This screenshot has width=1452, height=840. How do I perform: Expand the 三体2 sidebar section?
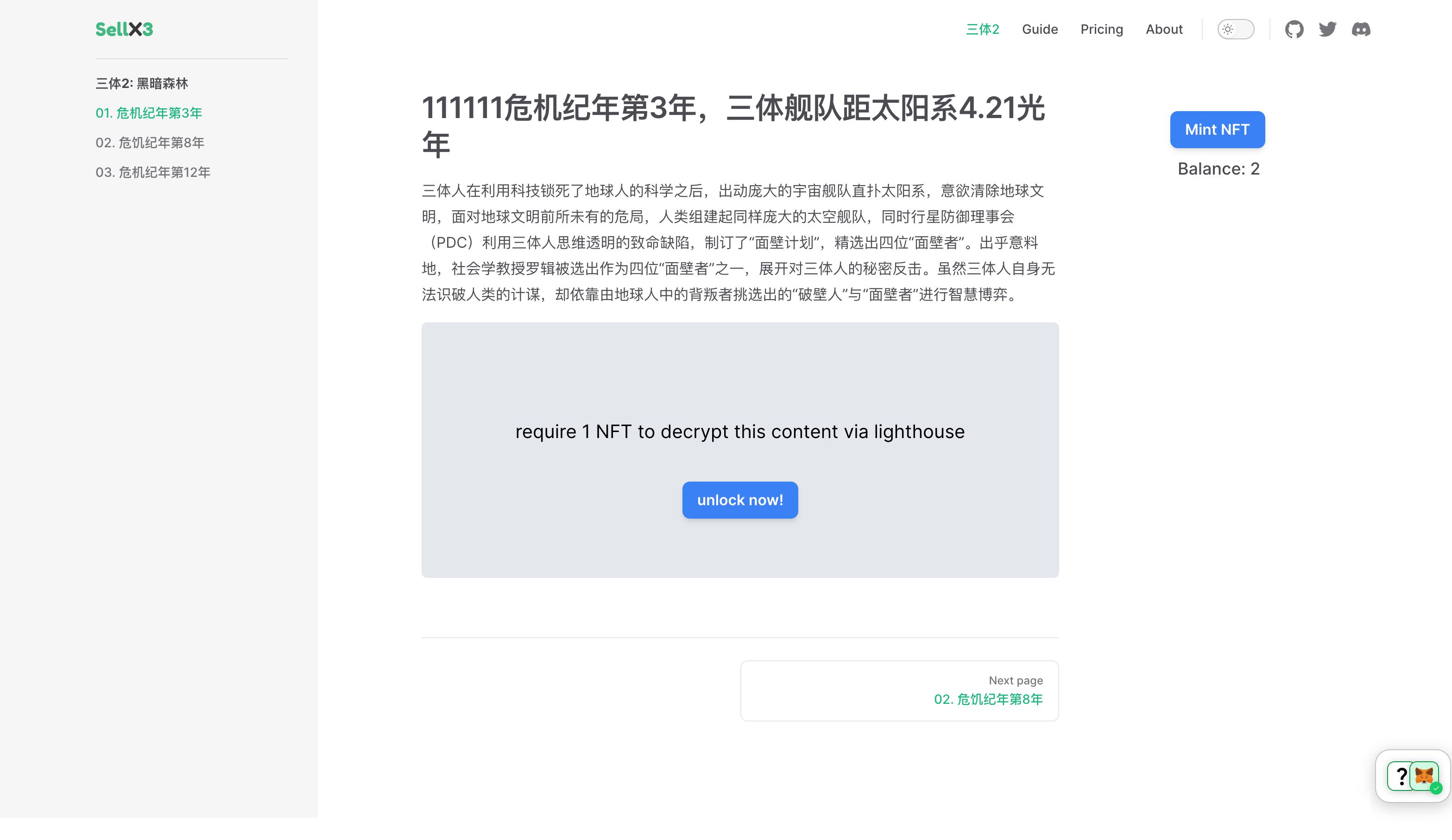142,84
